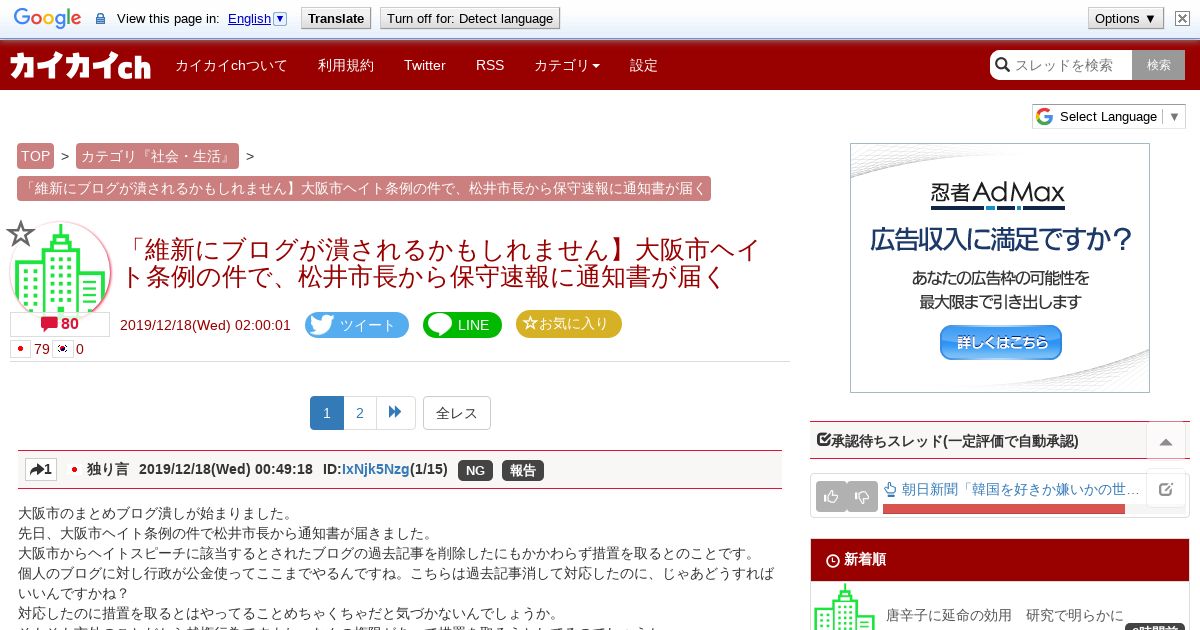Viewport: 1200px width, 630px height.
Task: Toggle the favorite star outline icon
Action: coord(21,234)
